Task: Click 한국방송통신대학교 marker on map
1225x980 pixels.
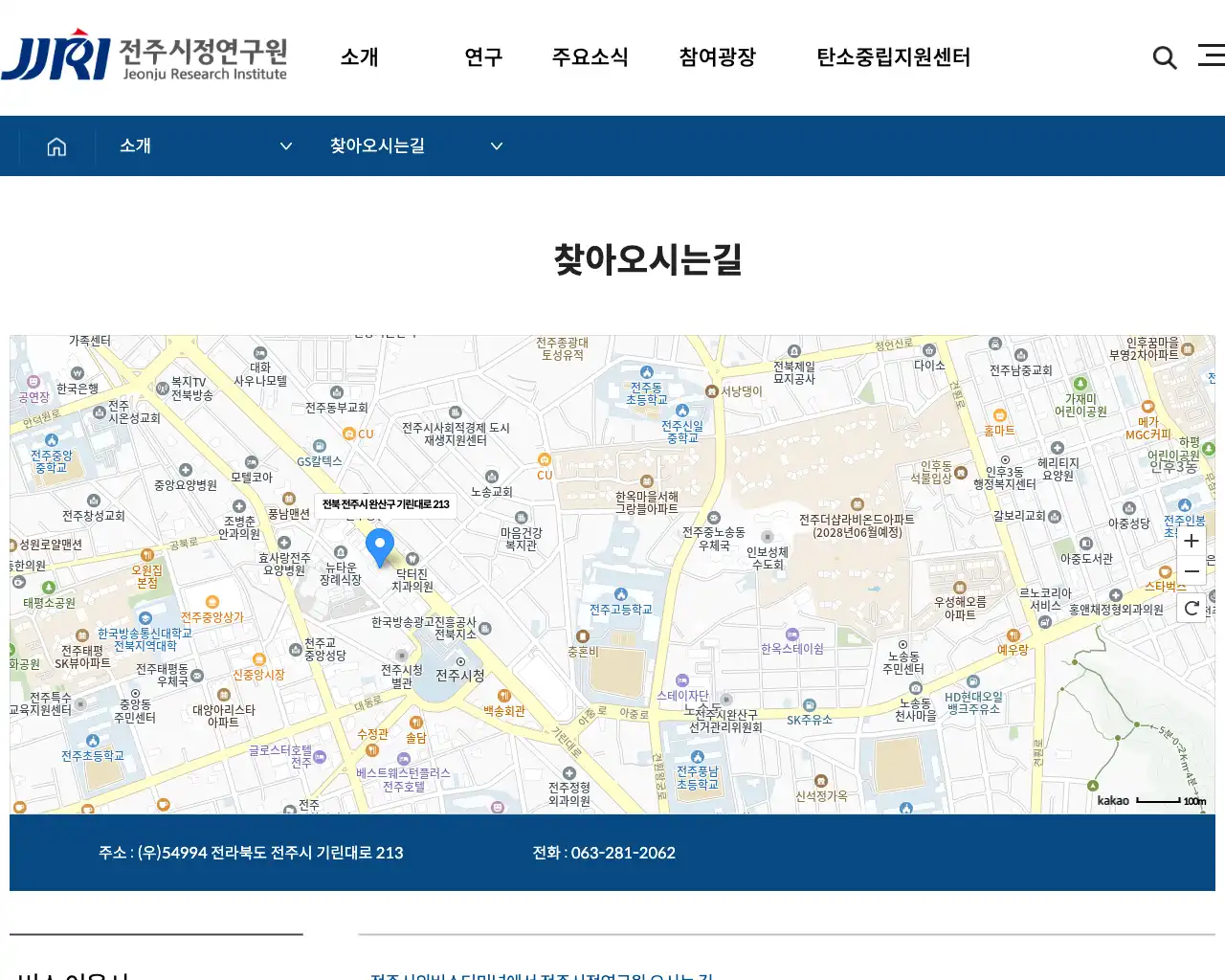Action: click(x=145, y=619)
